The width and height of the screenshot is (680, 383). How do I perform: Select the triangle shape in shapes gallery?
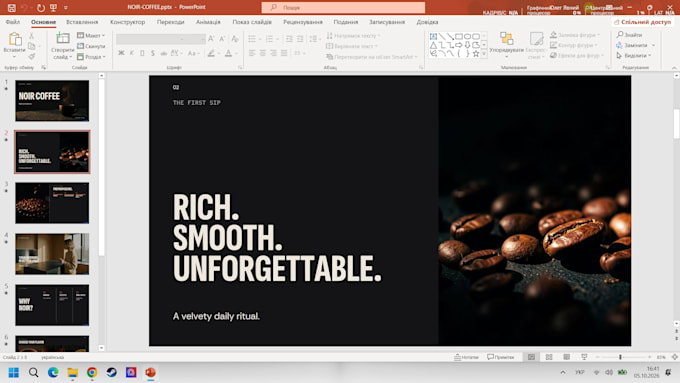[x=433, y=45]
